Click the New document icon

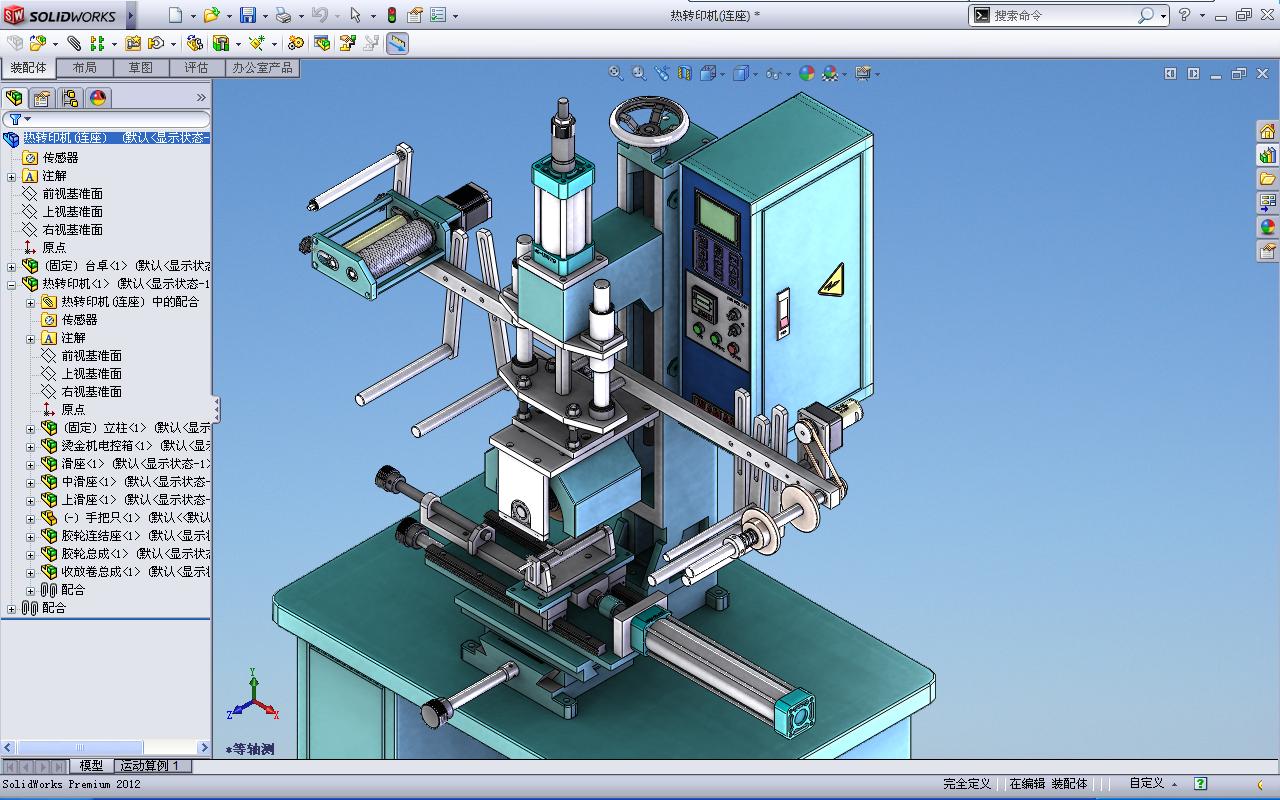pyautogui.click(x=176, y=15)
